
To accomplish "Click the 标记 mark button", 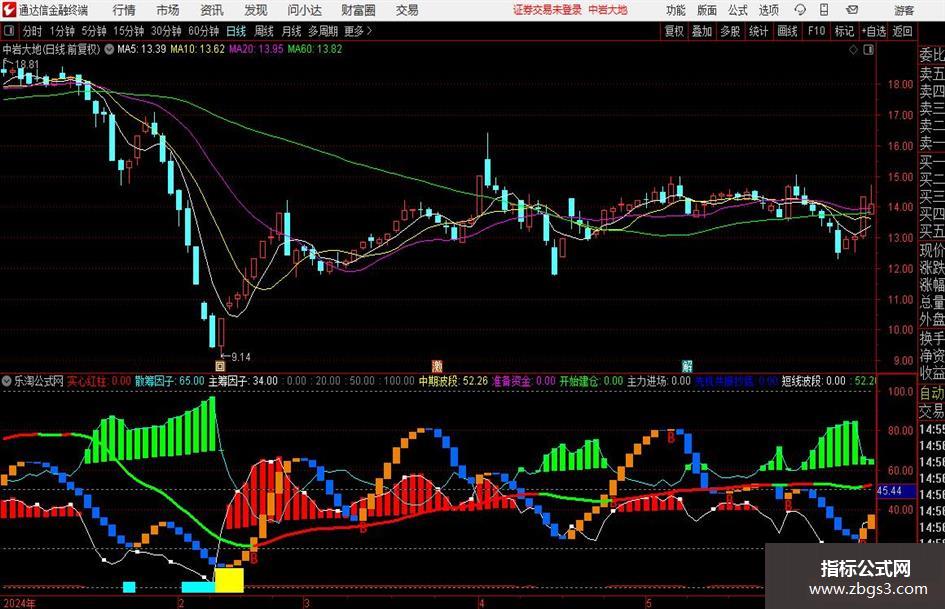I will coord(844,31).
